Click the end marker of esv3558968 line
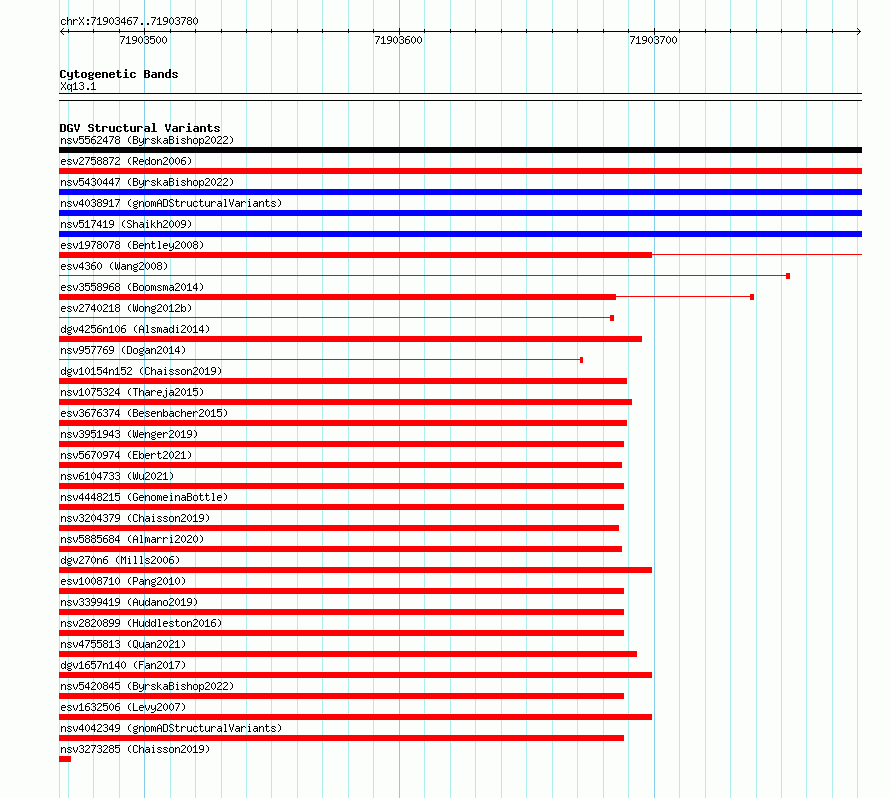This screenshot has width=890, height=798. 752,297
